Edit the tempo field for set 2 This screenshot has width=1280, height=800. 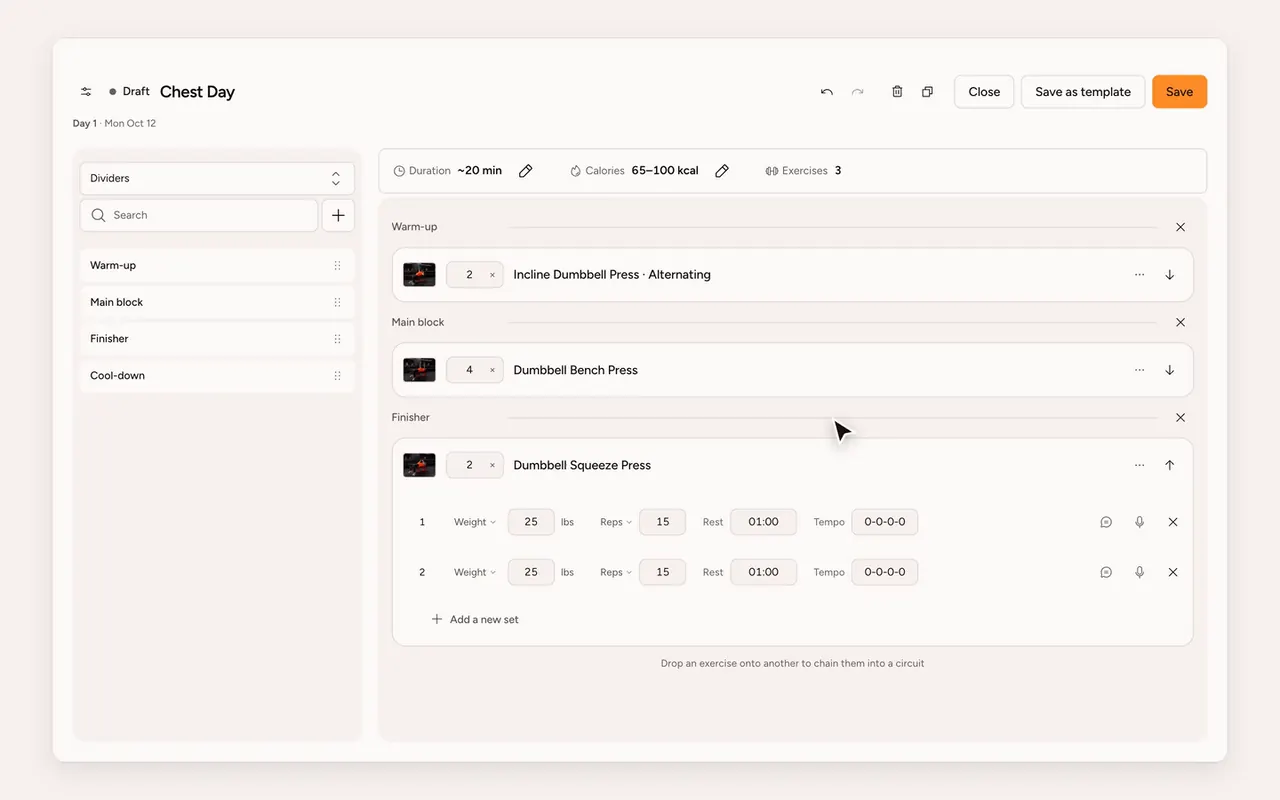tap(885, 572)
